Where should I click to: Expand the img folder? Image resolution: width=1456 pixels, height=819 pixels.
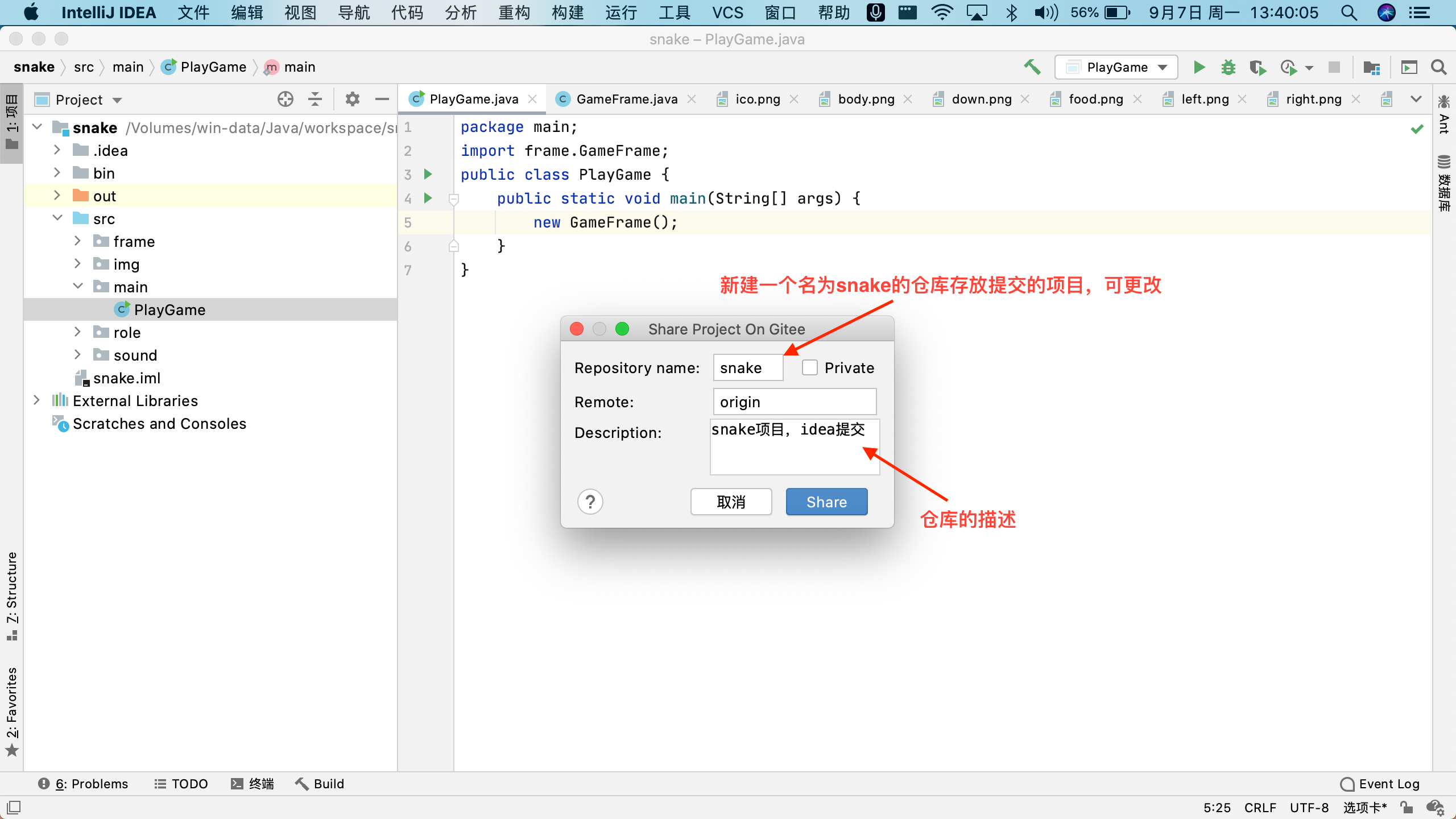click(x=77, y=264)
